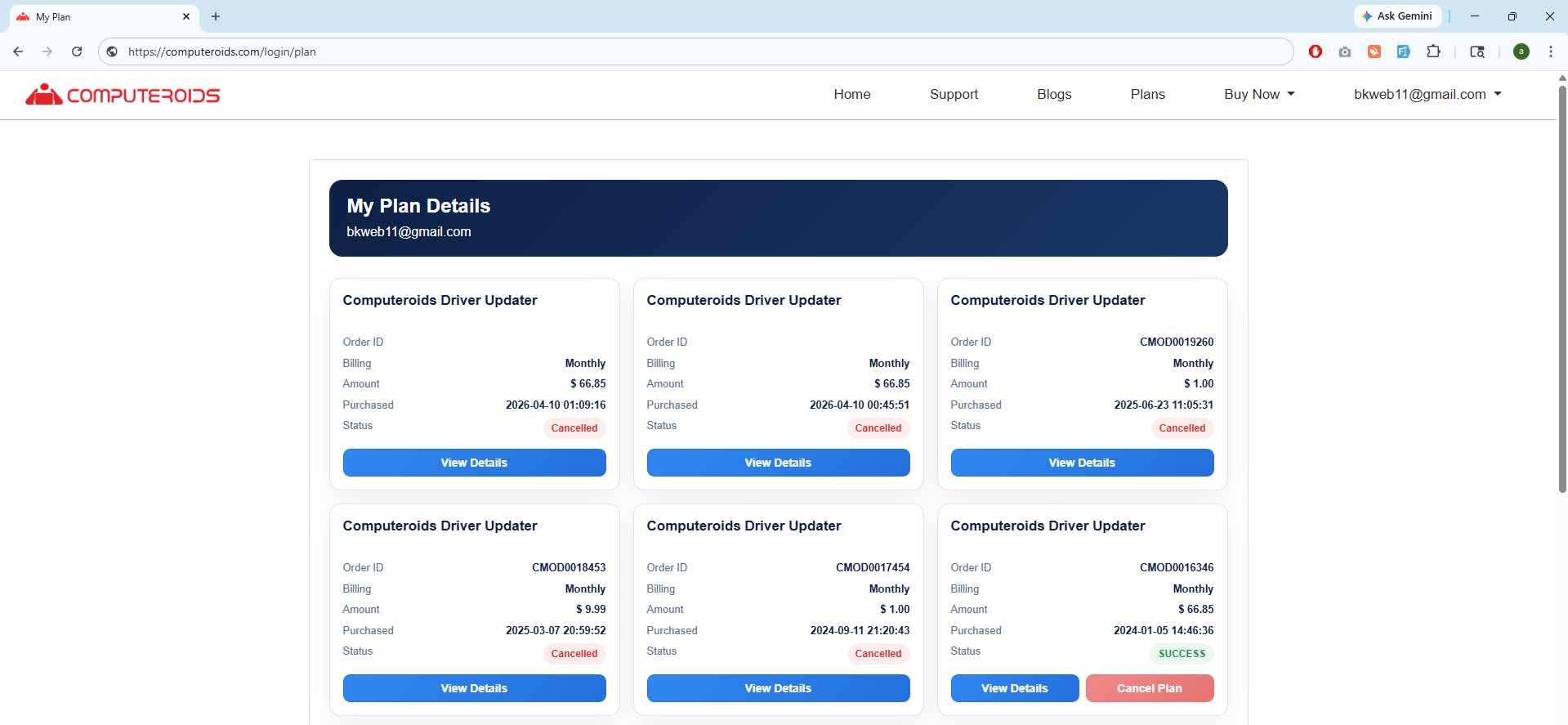Cancel Plan for order CMOD0016346
Viewport: 1568px width, 725px height.
[x=1150, y=688]
